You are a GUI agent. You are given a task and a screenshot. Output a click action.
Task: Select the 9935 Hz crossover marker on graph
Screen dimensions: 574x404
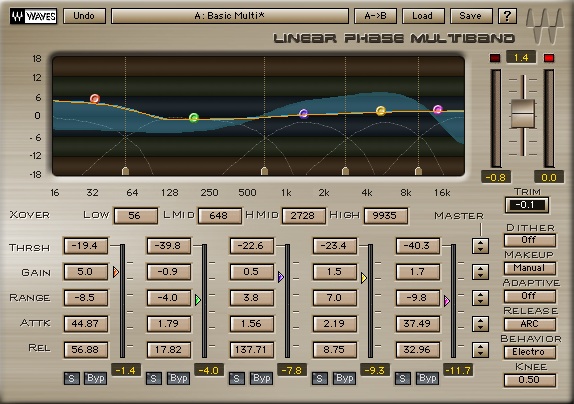point(418,171)
